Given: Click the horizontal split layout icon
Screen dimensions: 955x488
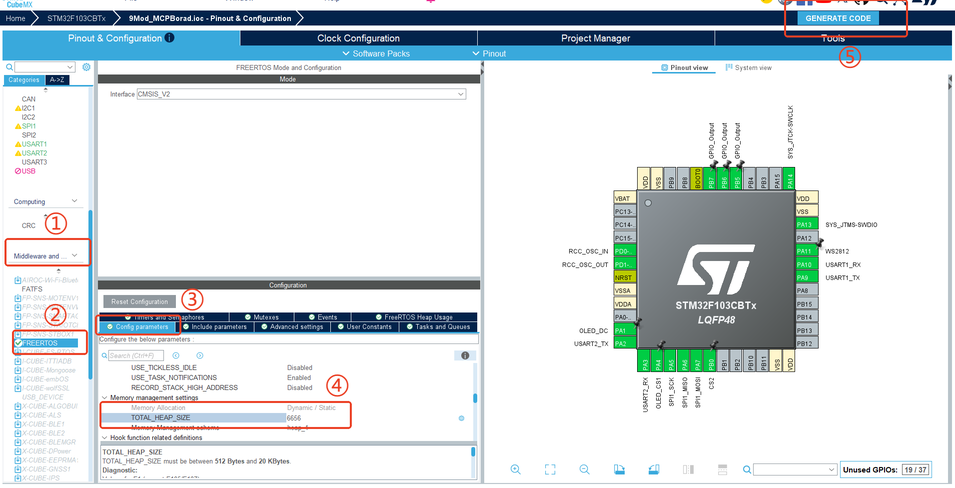Looking at the screenshot, I should click(x=723, y=469).
